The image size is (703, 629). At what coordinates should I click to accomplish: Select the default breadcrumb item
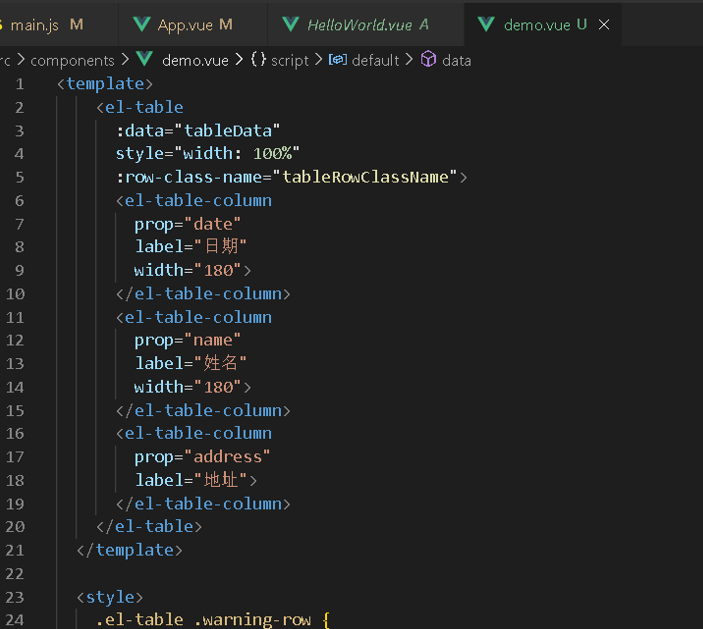tap(375, 60)
